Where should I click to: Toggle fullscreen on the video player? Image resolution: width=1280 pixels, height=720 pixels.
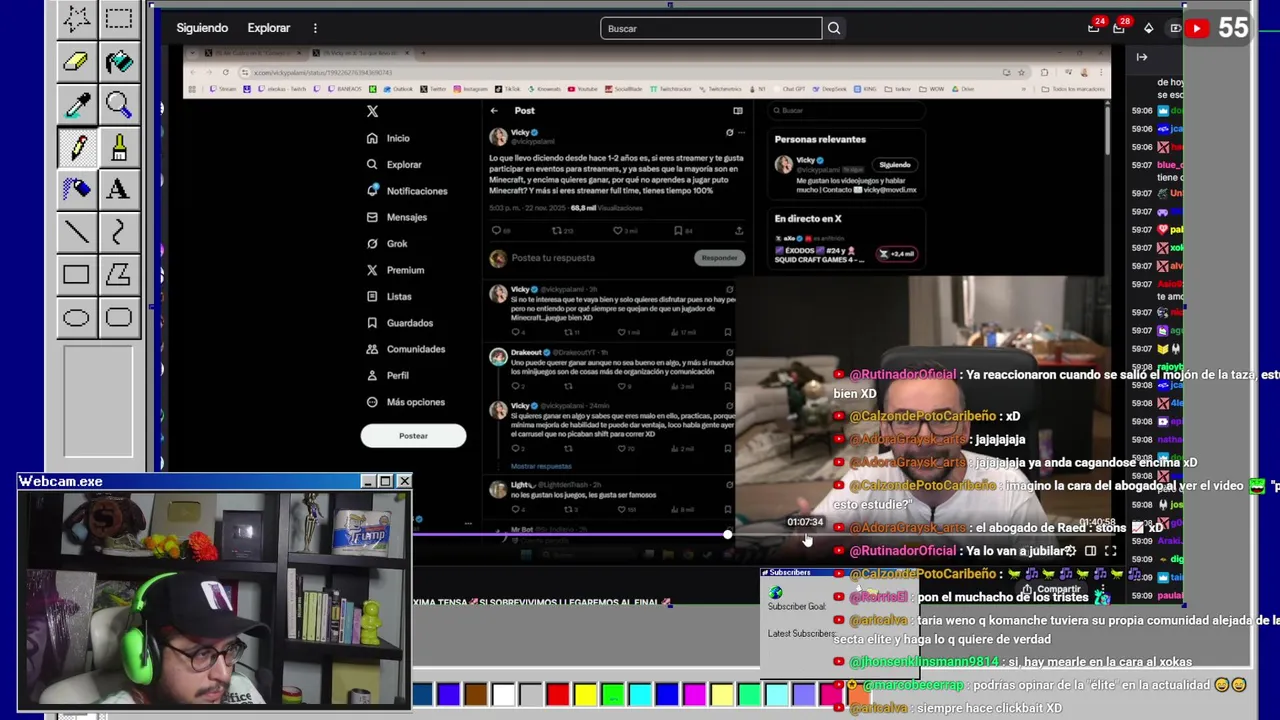point(1110,551)
